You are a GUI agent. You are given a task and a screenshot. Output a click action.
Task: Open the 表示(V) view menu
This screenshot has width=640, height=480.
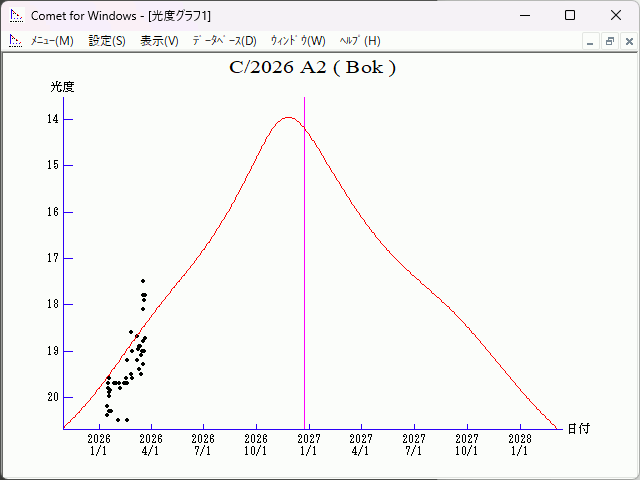point(159,41)
